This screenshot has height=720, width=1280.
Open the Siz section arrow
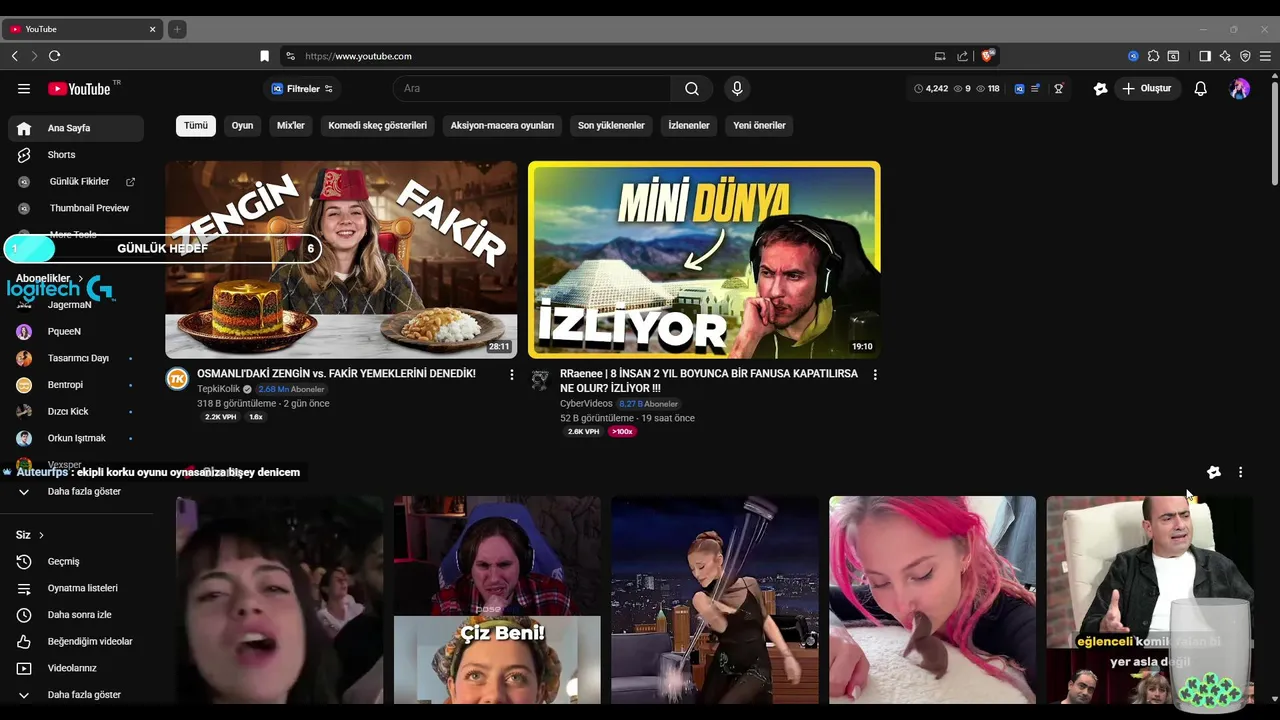[x=41, y=535]
